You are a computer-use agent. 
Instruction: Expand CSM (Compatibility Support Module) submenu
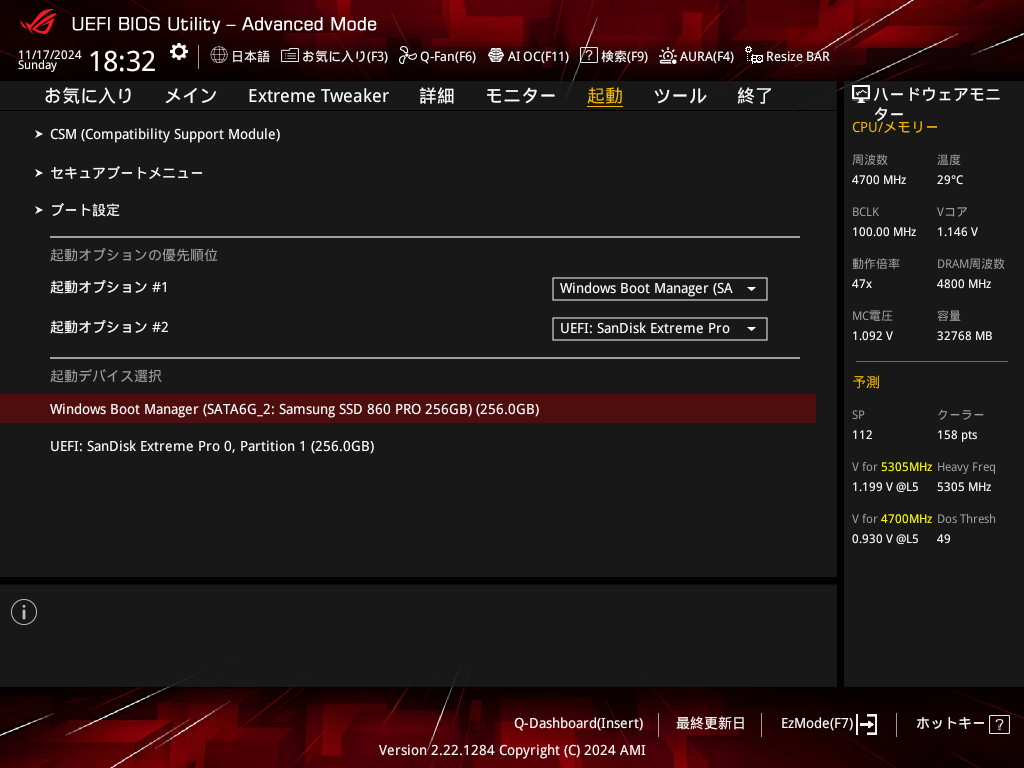pos(165,134)
